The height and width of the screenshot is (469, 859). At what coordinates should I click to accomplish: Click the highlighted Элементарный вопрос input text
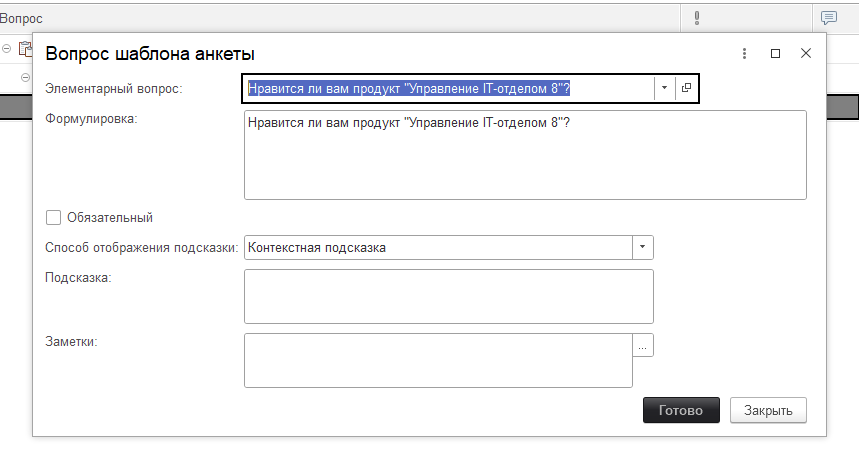410,89
